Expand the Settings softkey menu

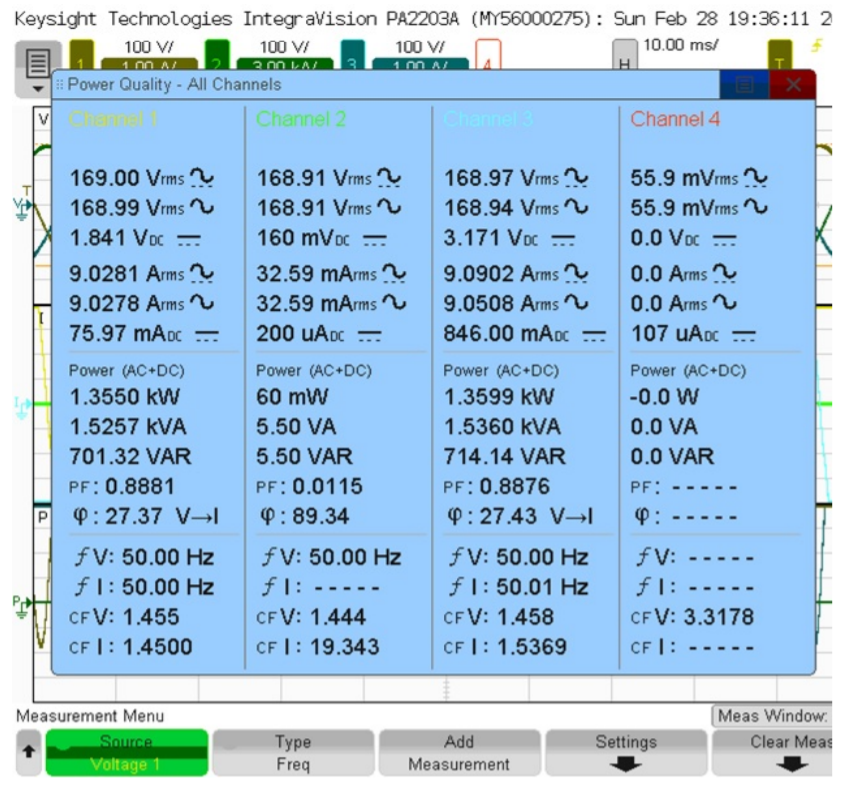625,753
